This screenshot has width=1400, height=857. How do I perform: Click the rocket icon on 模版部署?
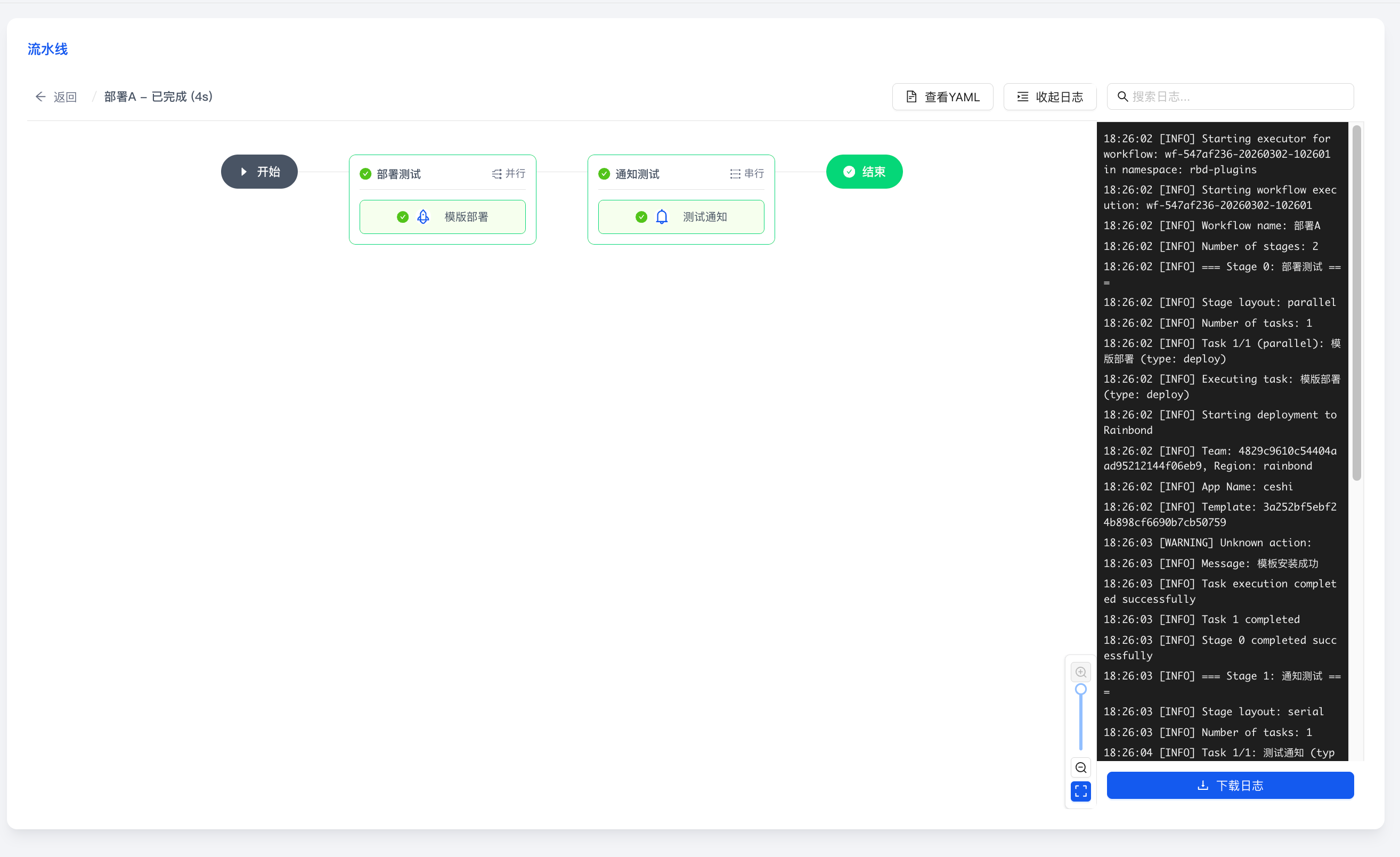(x=424, y=216)
